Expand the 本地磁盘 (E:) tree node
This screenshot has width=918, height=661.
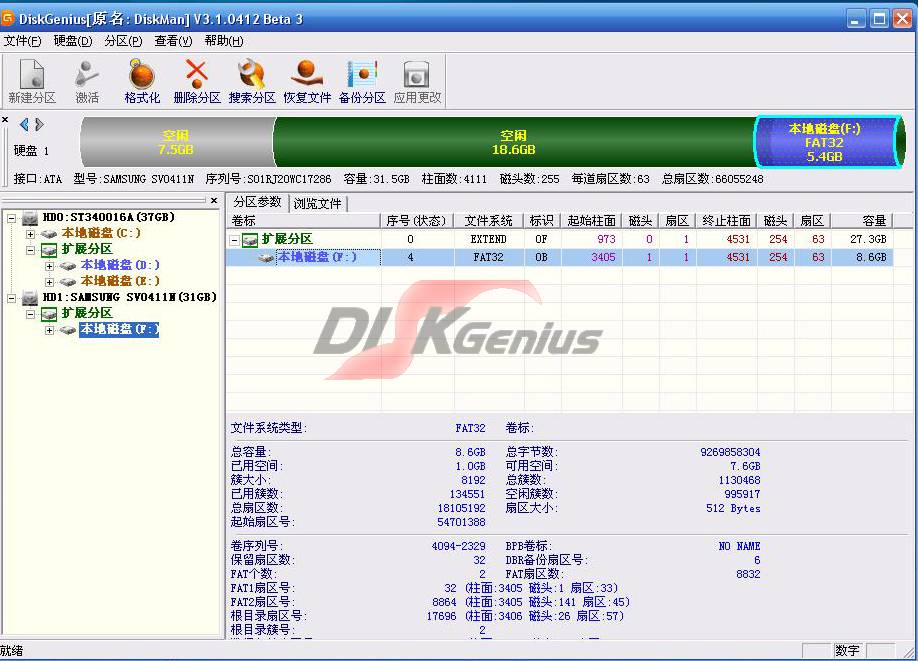pyautogui.click(x=50, y=282)
